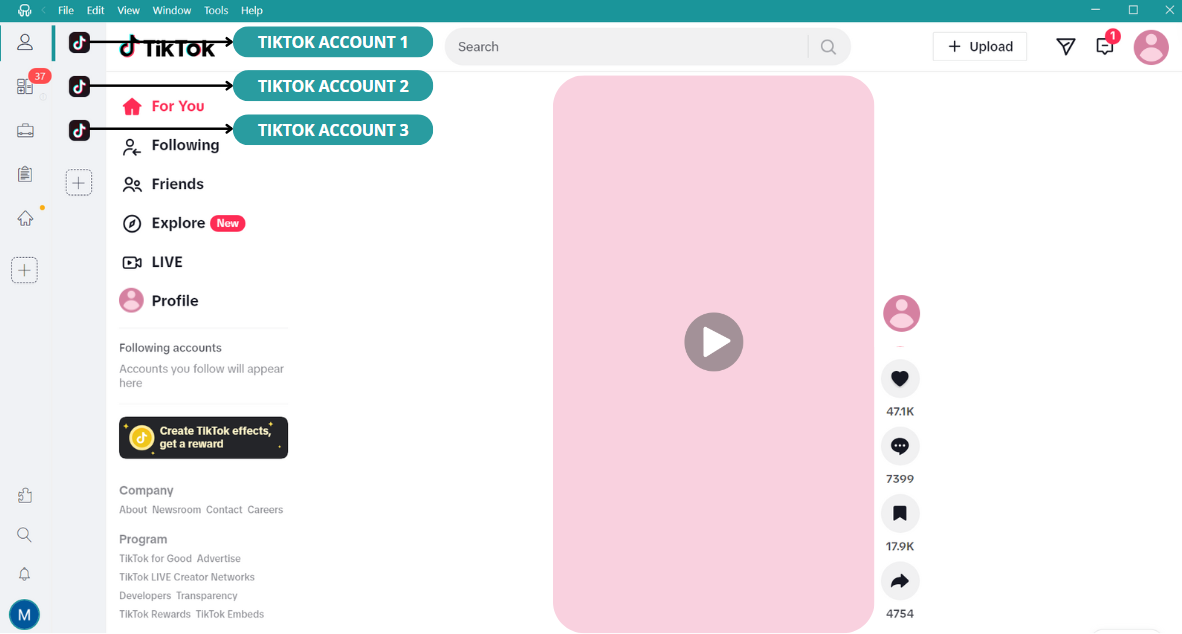Open the sidebar search magnifier icon
Screen dimensions: 1182x634
point(24,534)
